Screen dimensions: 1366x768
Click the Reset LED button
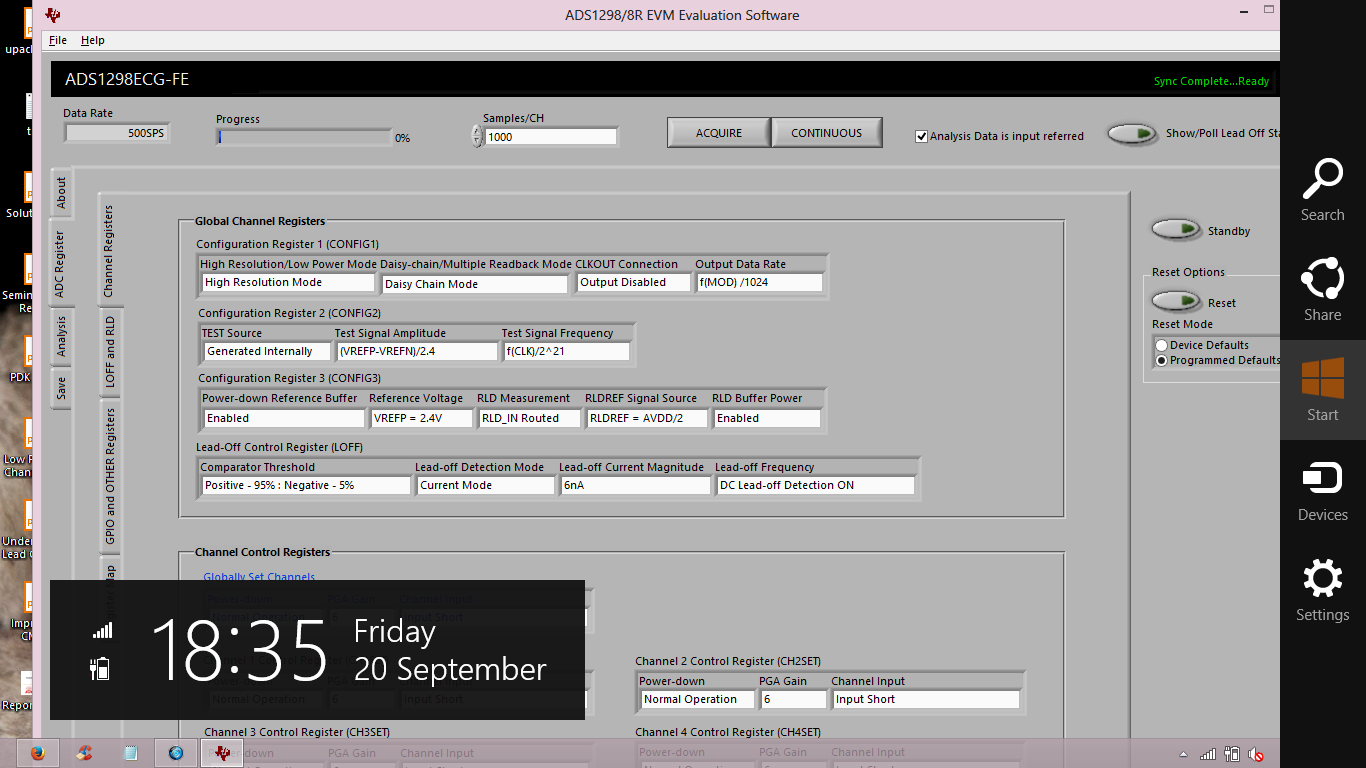pos(1176,302)
